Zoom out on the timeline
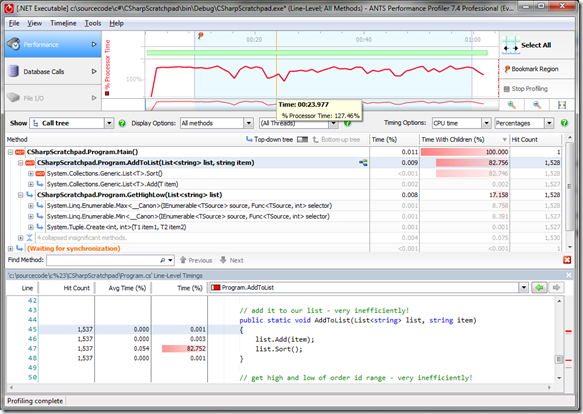583x414 pixels. point(537,105)
